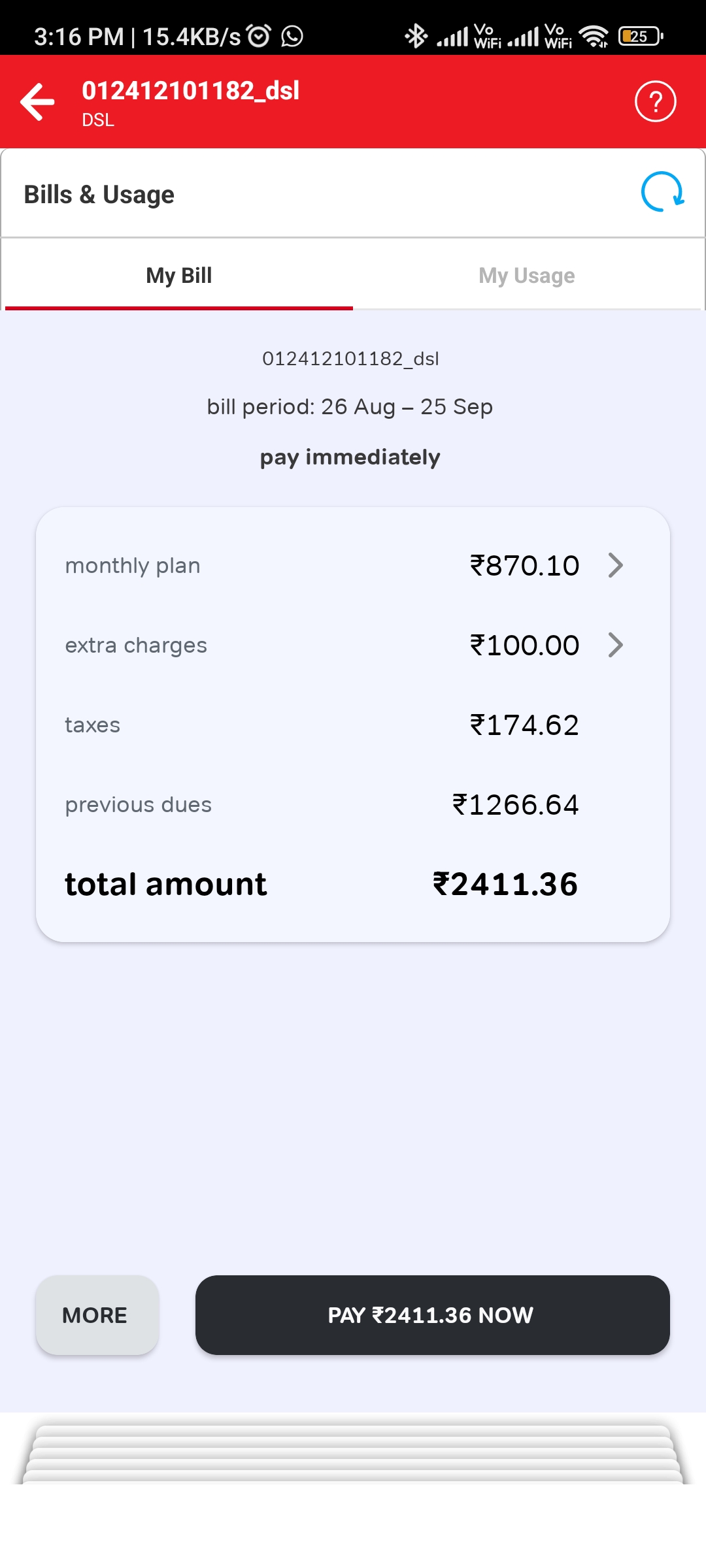The width and height of the screenshot is (706, 1568).
Task: Tap the alarm clock status icon
Action: [259, 36]
